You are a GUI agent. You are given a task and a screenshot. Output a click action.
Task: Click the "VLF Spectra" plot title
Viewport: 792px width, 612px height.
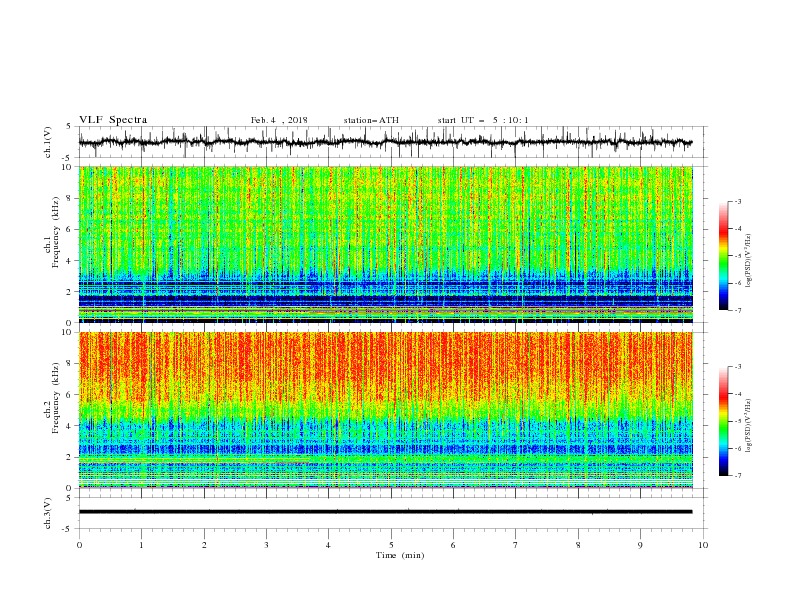coord(113,120)
